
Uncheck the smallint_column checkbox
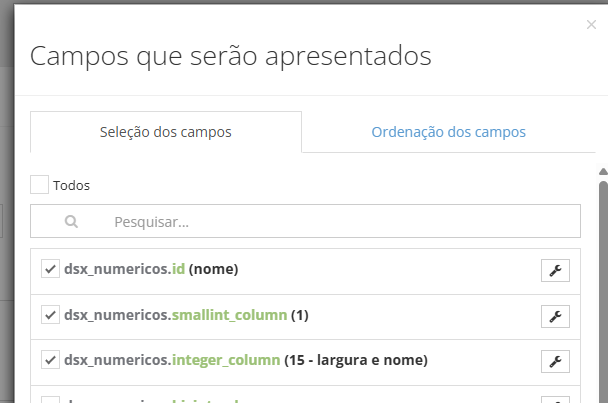click(50, 315)
